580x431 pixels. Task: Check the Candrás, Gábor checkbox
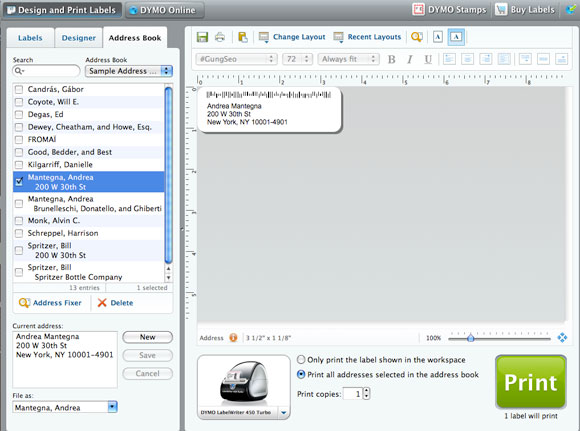click(x=19, y=90)
